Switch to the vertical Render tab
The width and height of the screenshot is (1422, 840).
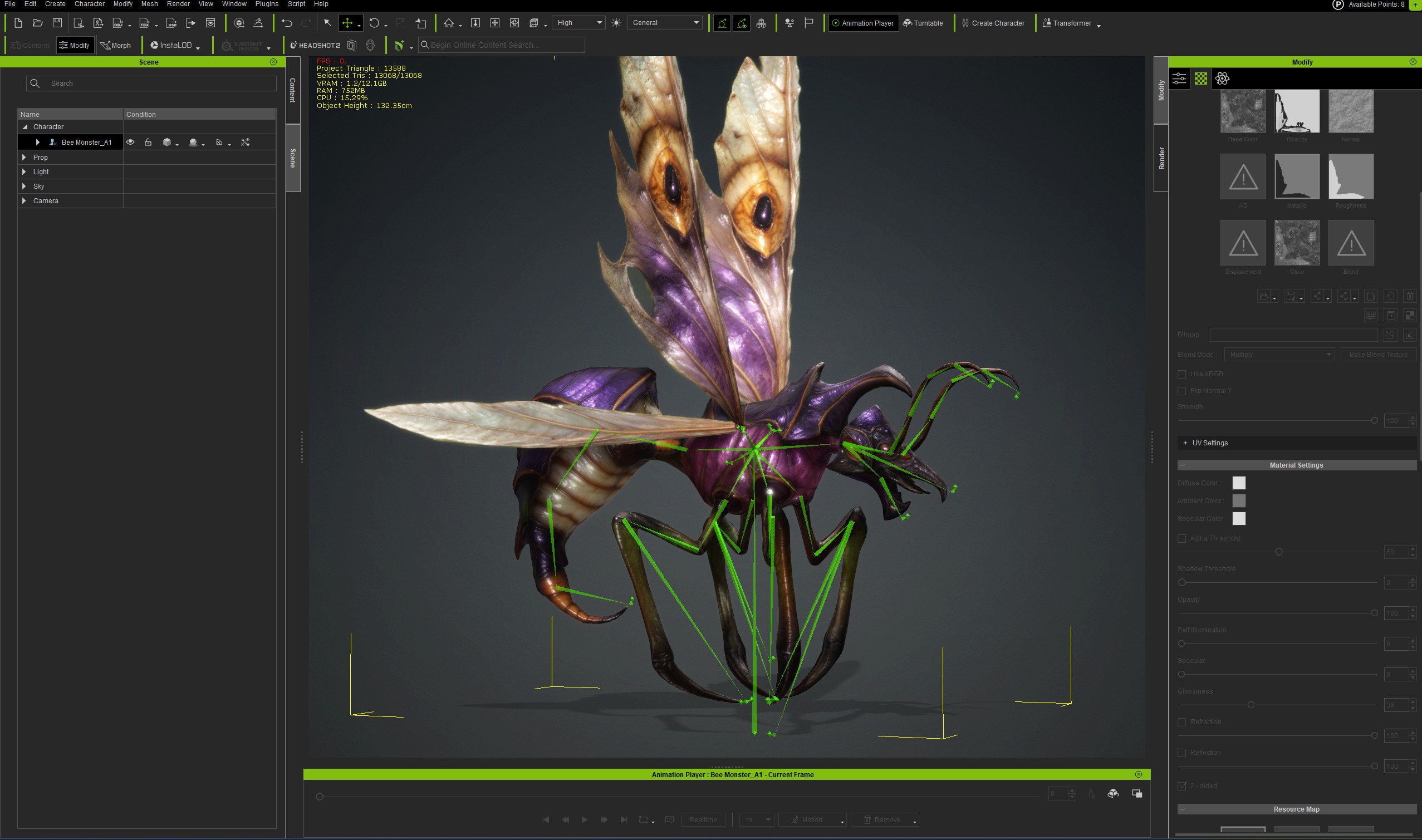(1161, 158)
